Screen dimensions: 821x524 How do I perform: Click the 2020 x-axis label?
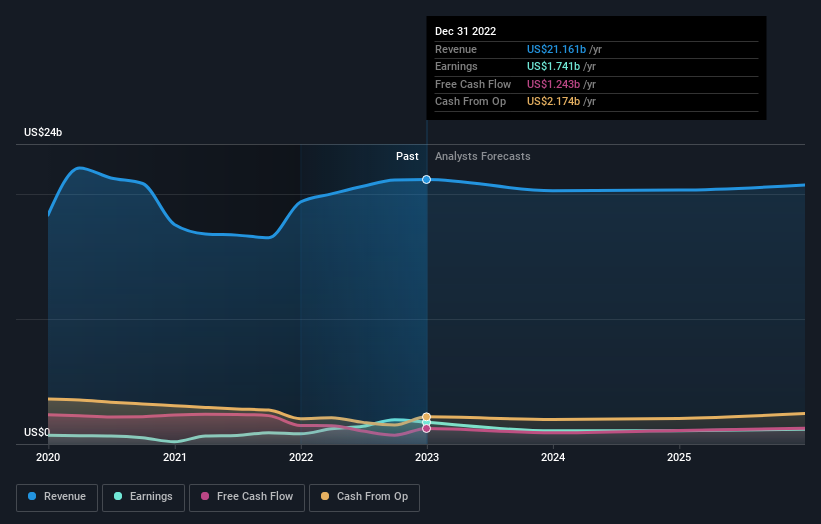[48, 457]
